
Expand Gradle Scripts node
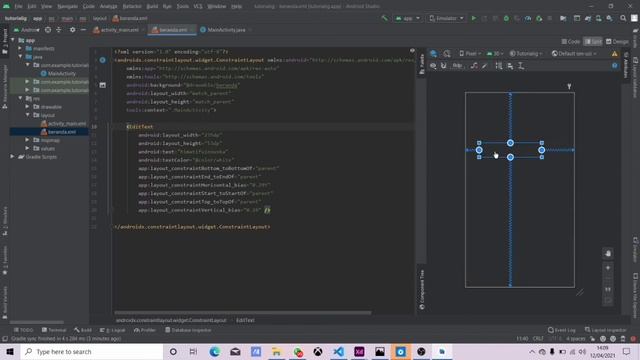click(13, 157)
